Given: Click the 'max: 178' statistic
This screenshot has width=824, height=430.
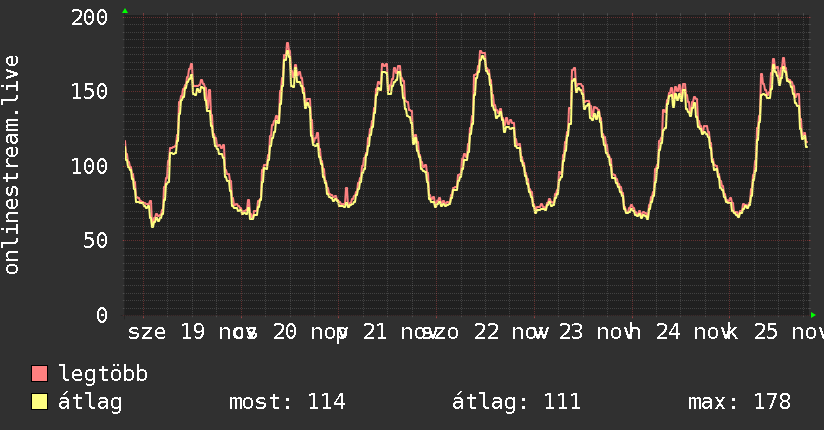Looking at the screenshot, I should point(739,402).
